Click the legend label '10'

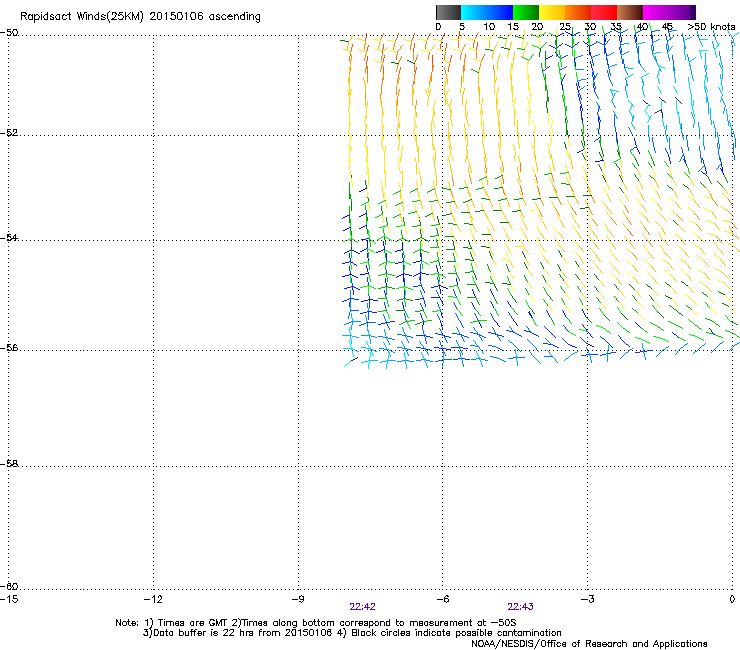point(489,27)
